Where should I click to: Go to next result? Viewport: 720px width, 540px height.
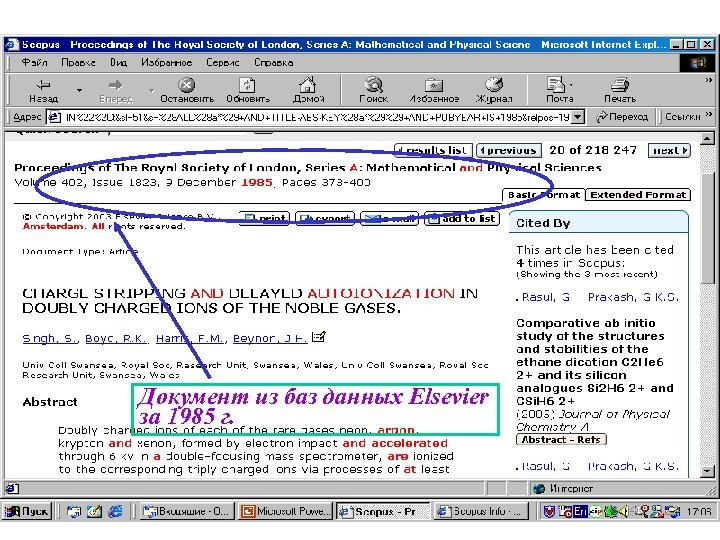(x=669, y=150)
